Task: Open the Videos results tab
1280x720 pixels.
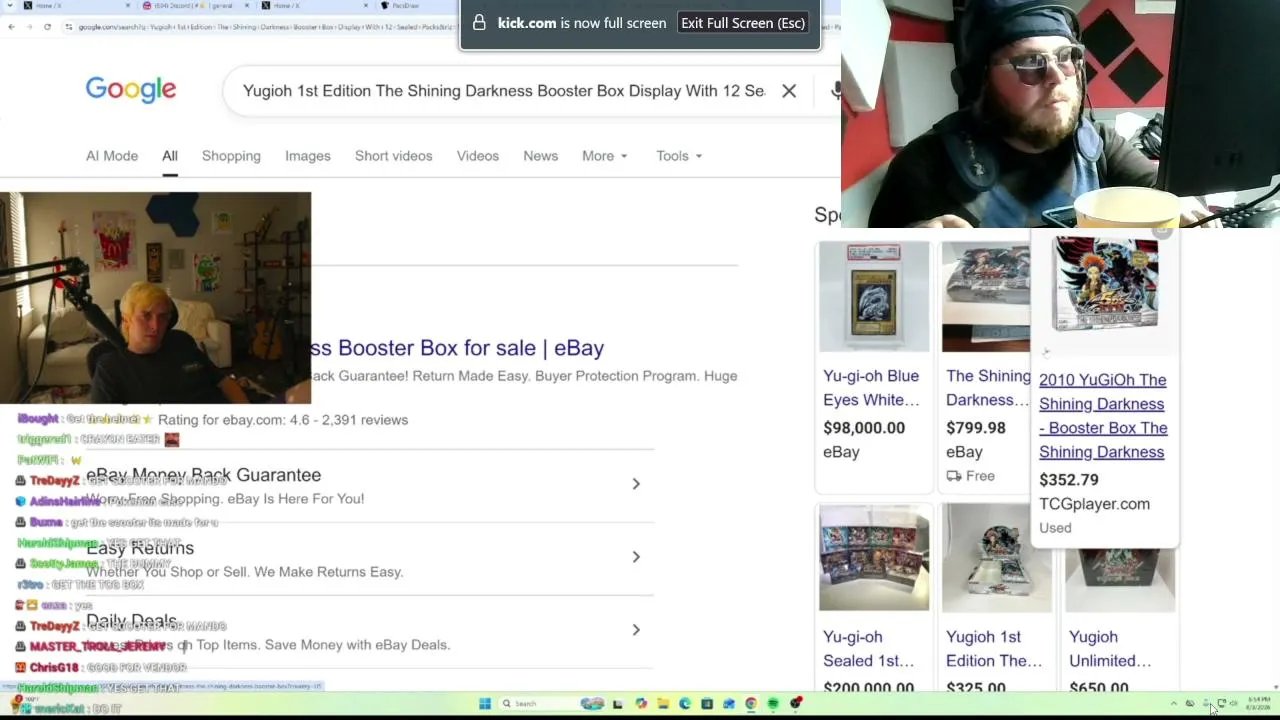Action: coord(478,156)
